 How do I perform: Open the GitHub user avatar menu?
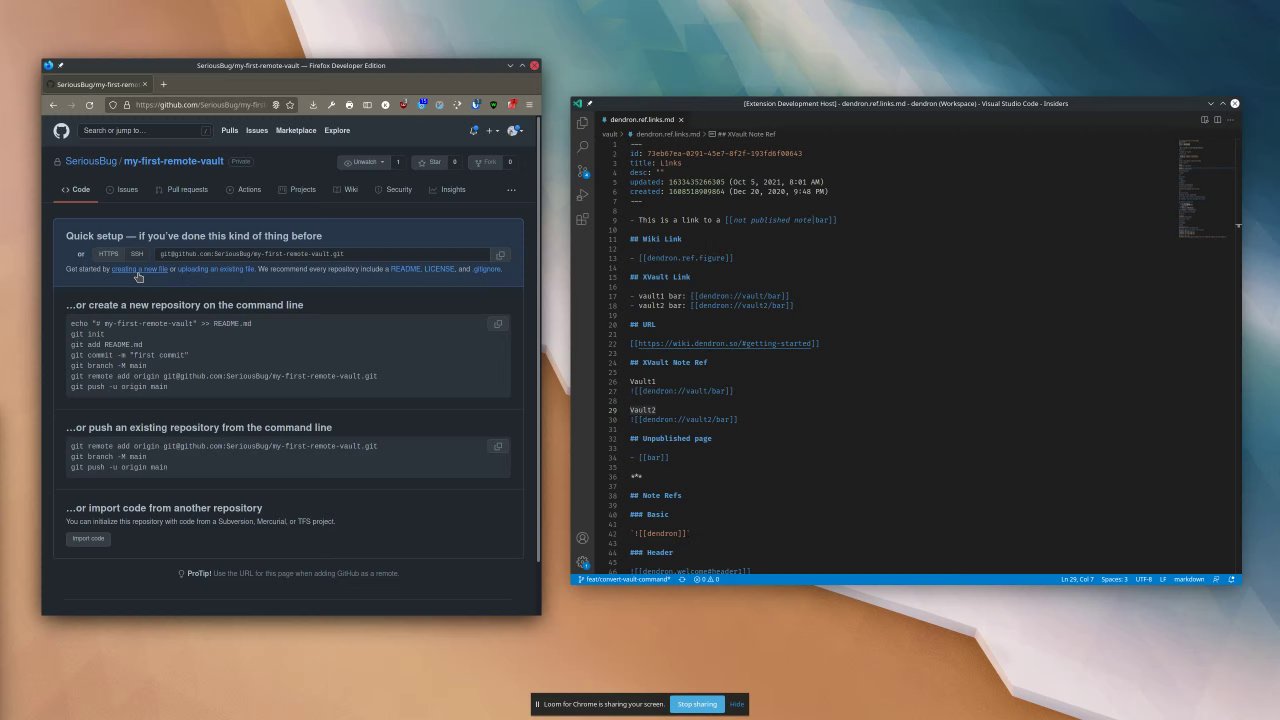515,131
